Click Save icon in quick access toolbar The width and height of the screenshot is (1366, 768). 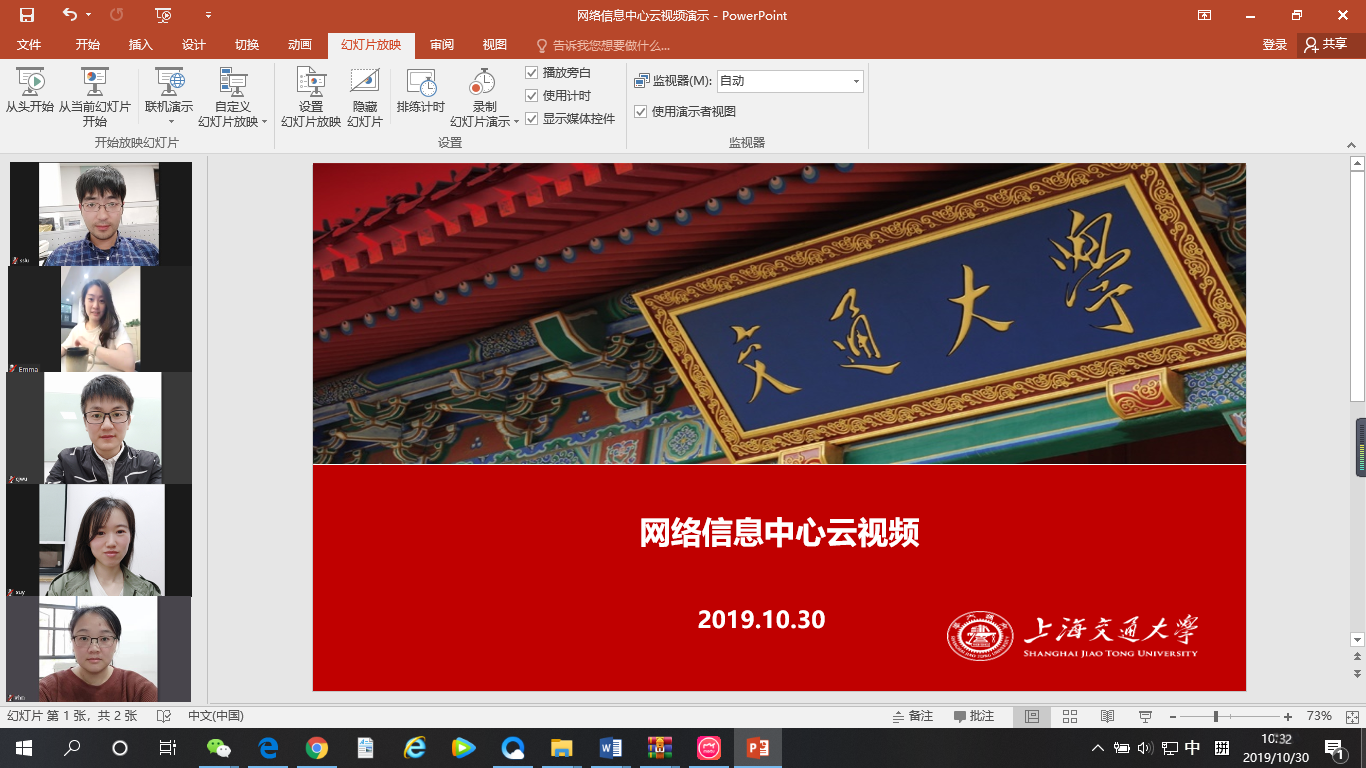point(27,15)
